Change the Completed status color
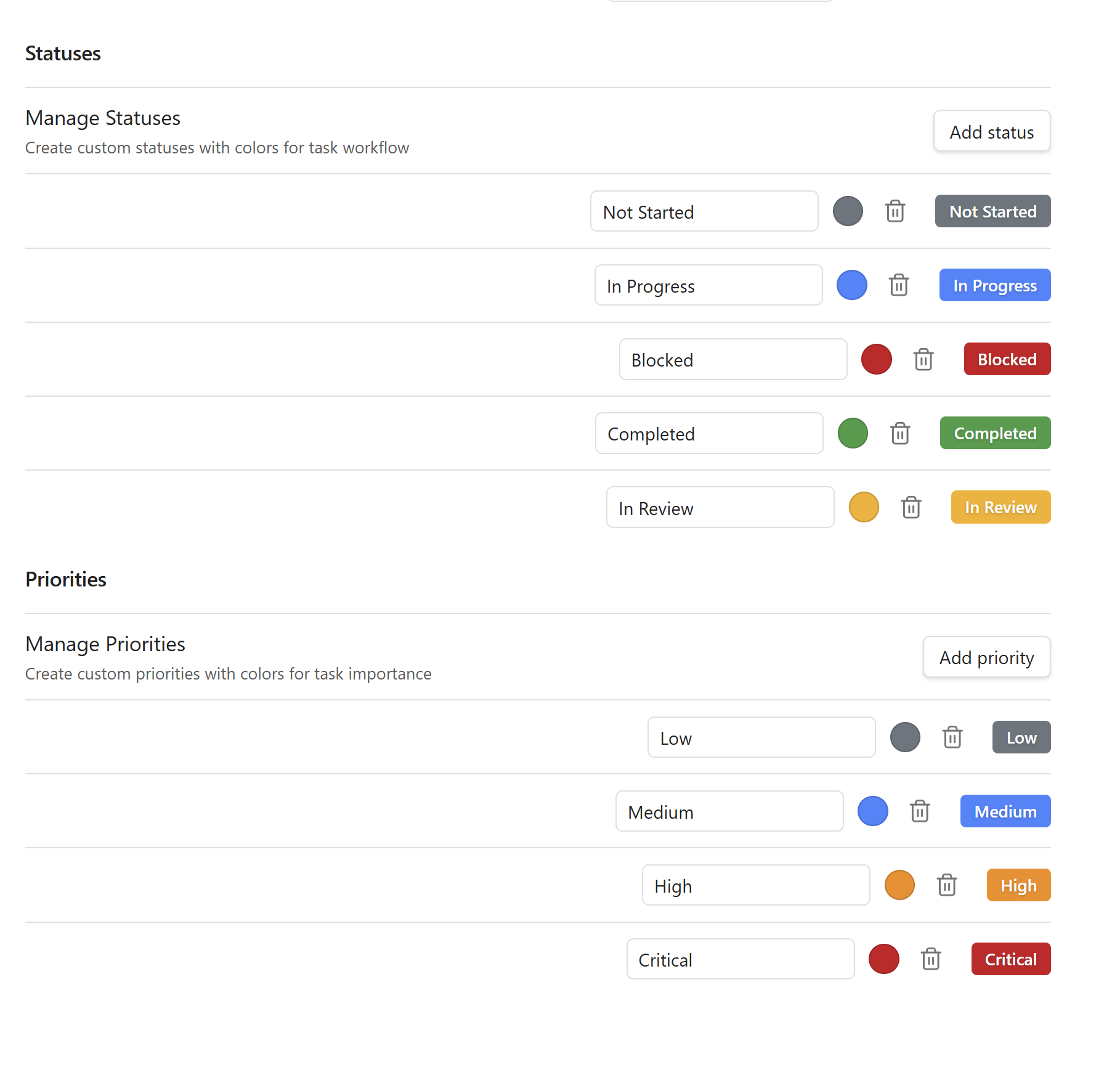 coord(853,433)
